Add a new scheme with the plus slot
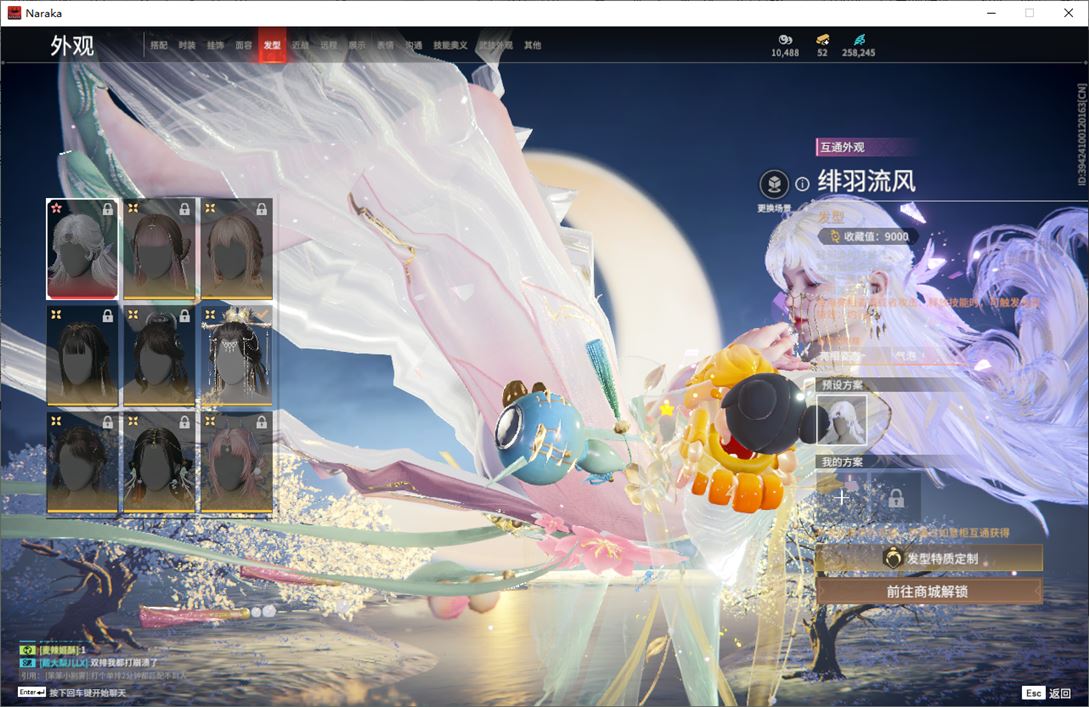 point(842,497)
